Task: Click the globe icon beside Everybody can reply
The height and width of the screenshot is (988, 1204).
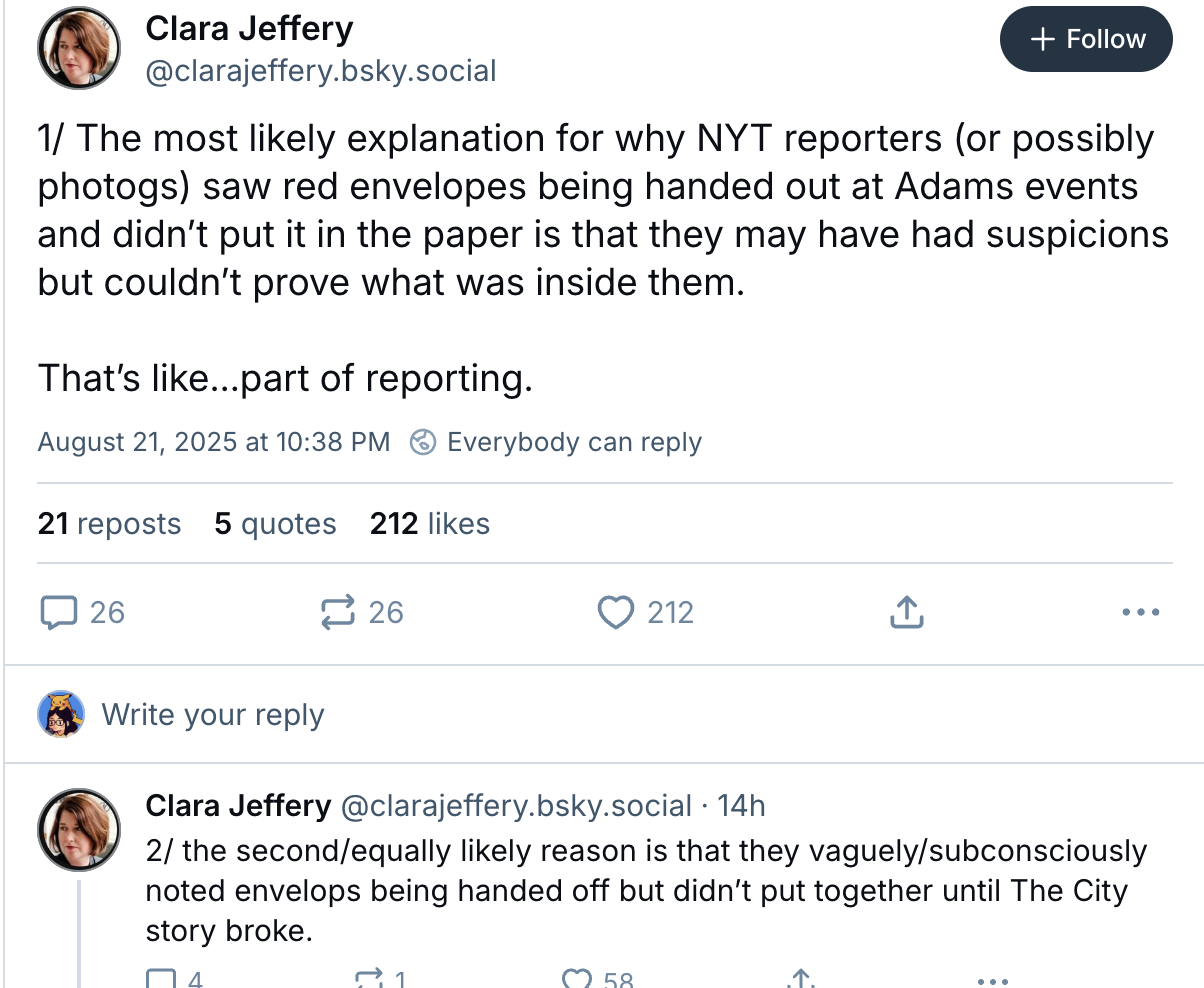Action: (x=423, y=442)
